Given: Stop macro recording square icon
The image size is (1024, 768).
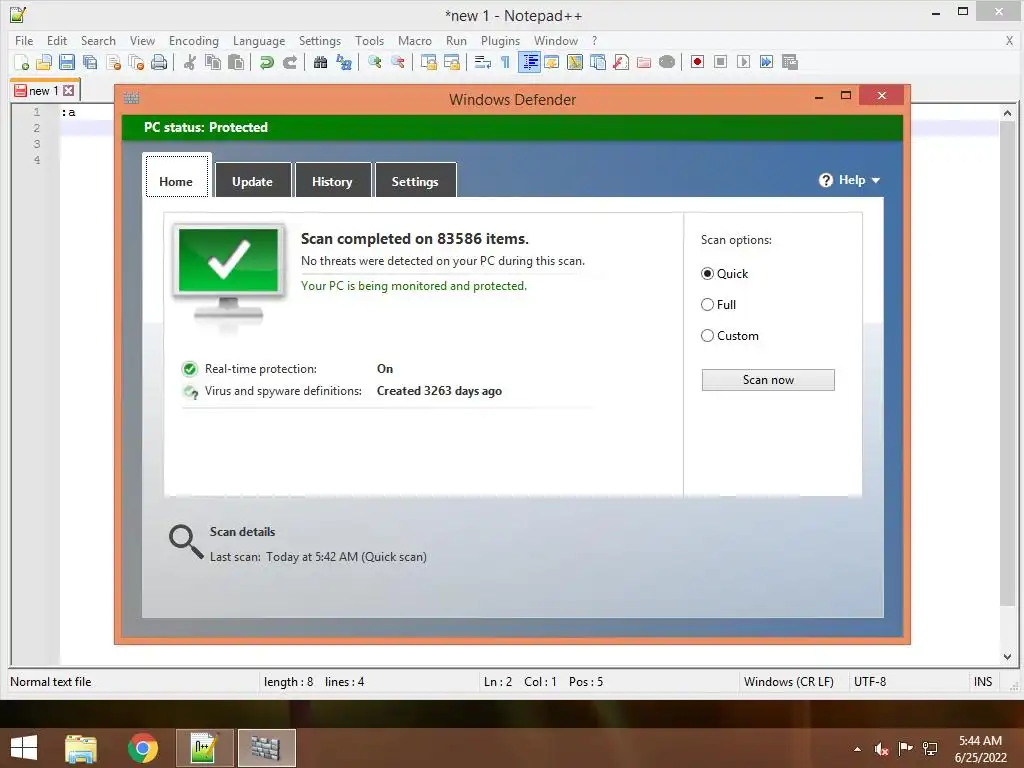Looking at the screenshot, I should 720,62.
